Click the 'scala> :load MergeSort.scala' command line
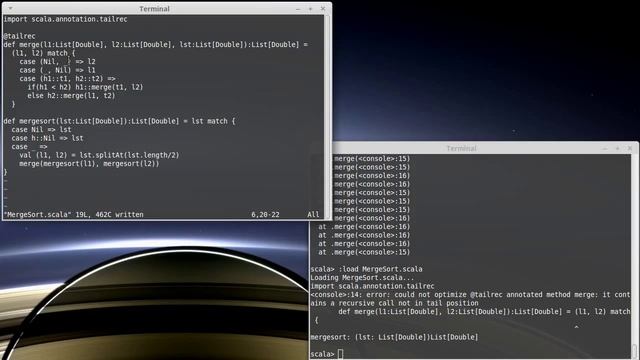Screen dimensions: 640x360 tap(366, 269)
